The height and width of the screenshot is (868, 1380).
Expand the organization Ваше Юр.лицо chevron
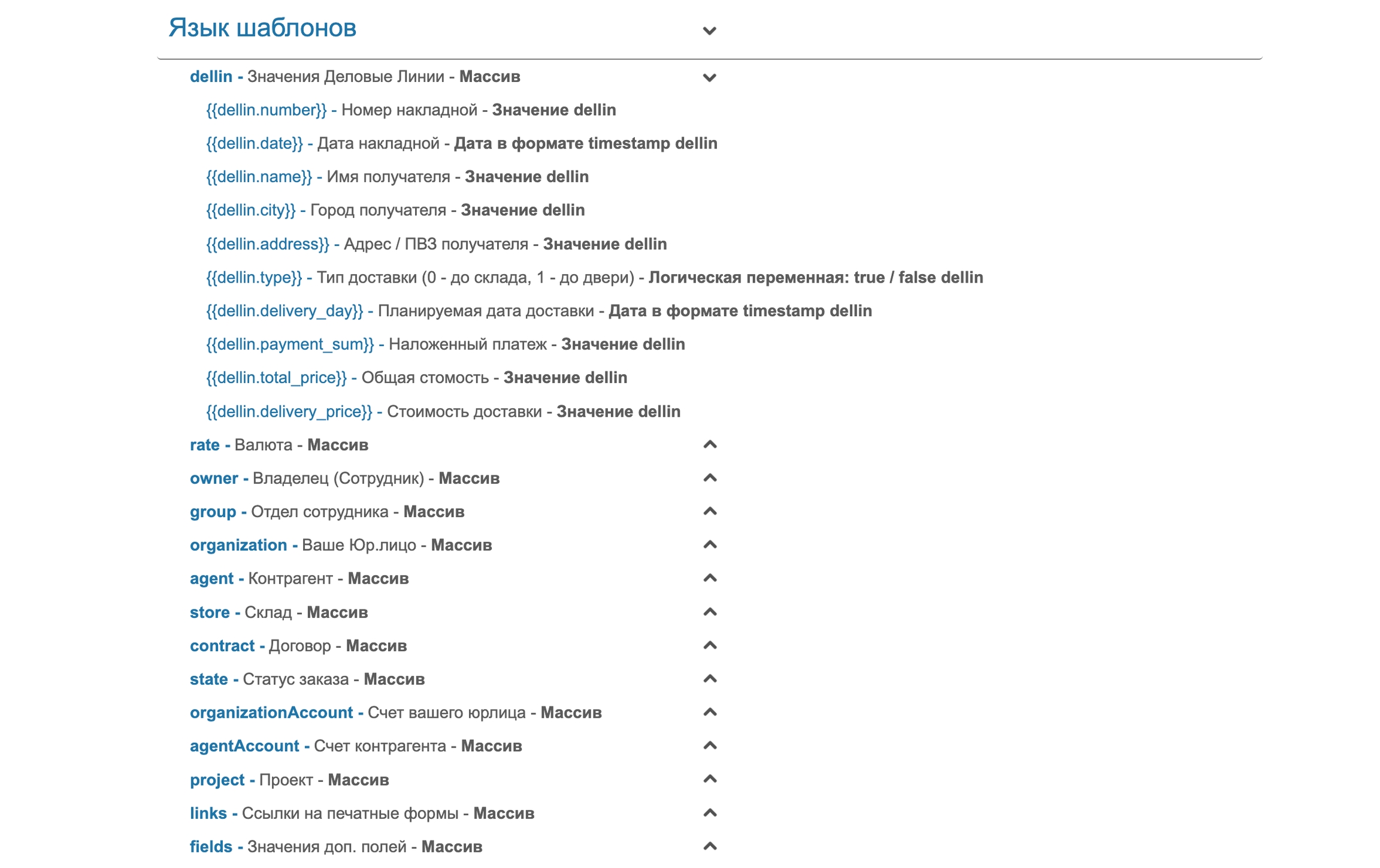click(x=709, y=545)
